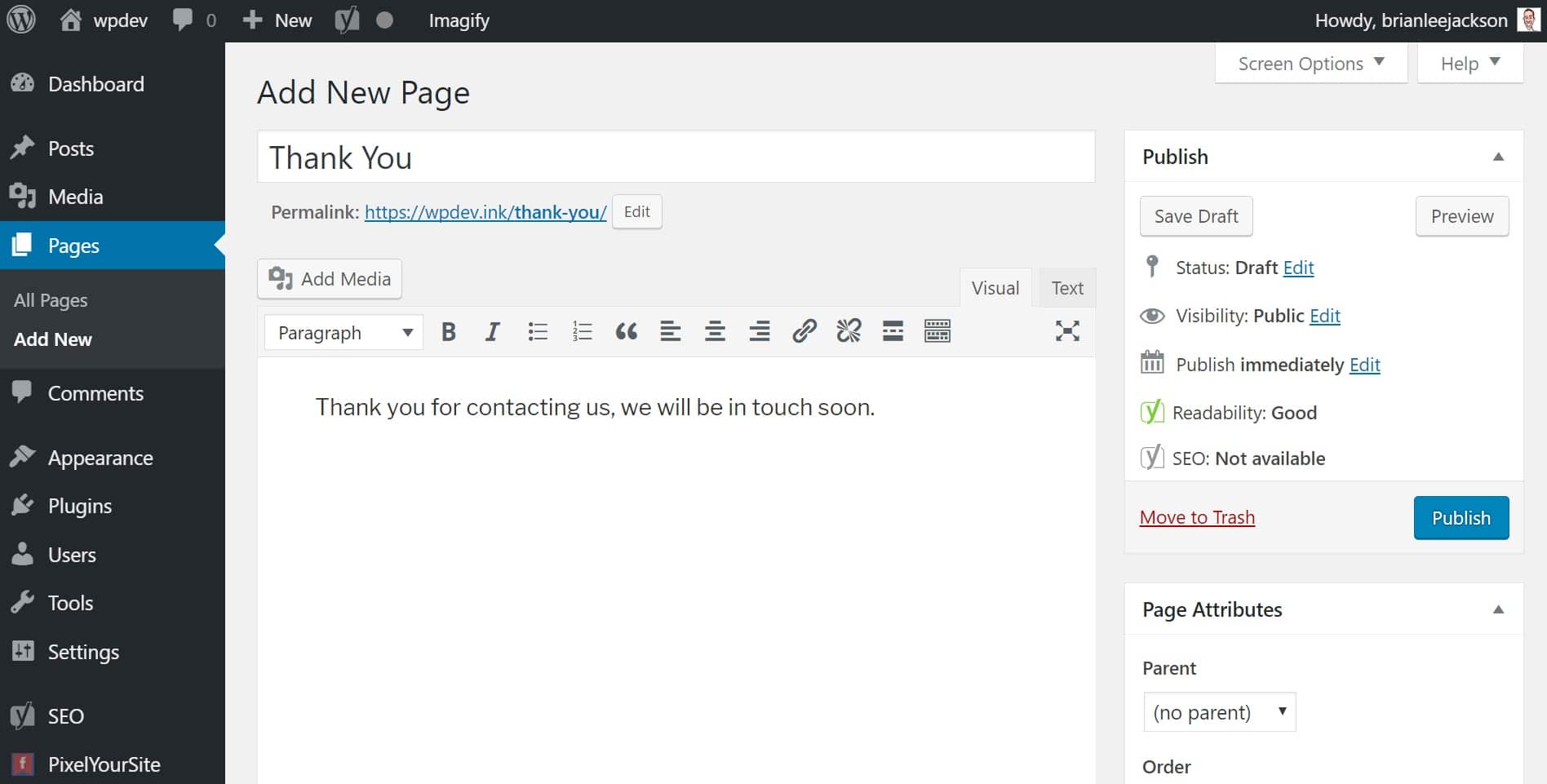Remove the current link
Image resolution: width=1547 pixels, height=784 pixels.
click(x=849, y=331)
